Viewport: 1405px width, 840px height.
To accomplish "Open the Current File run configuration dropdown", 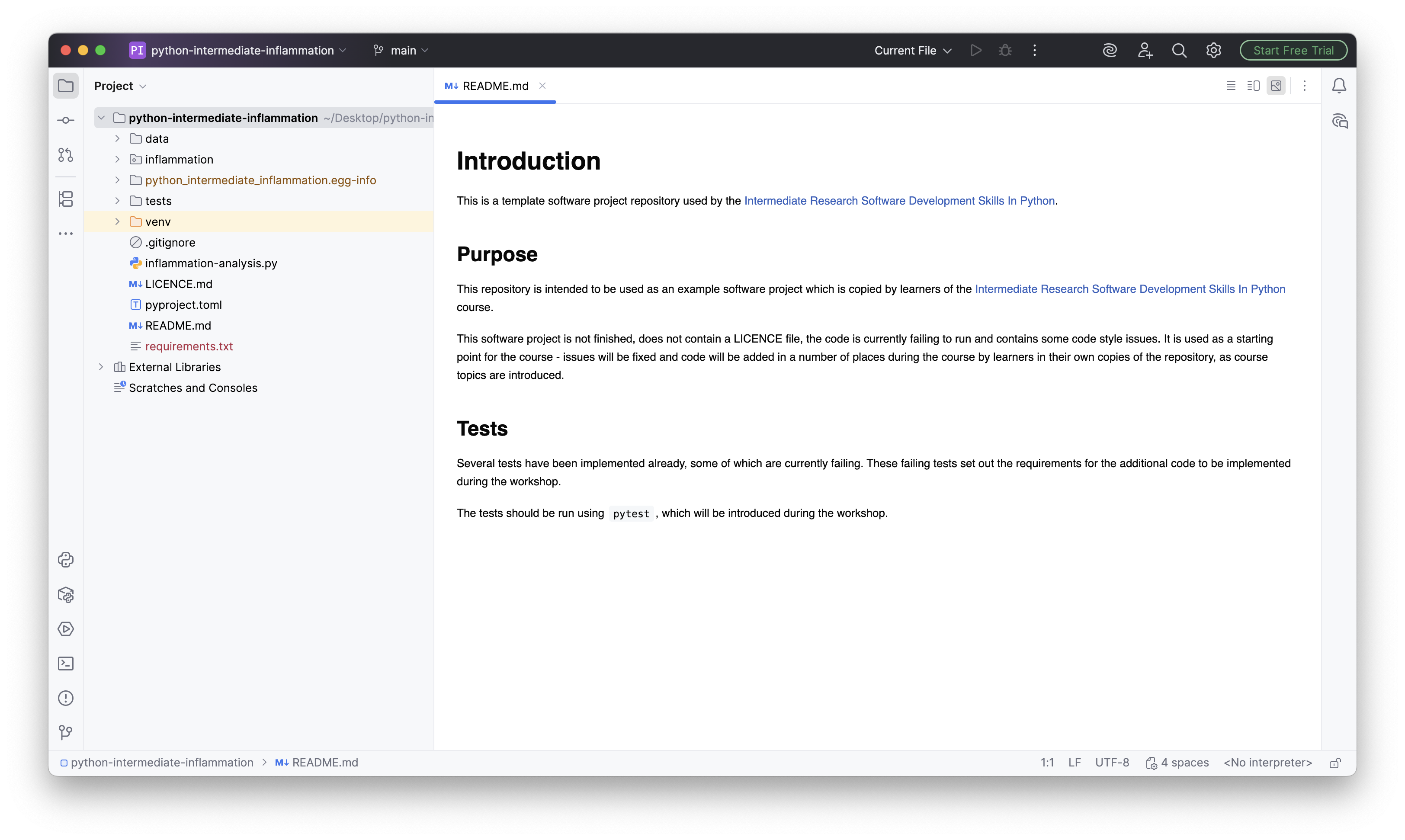I will (x=912, y=50).
